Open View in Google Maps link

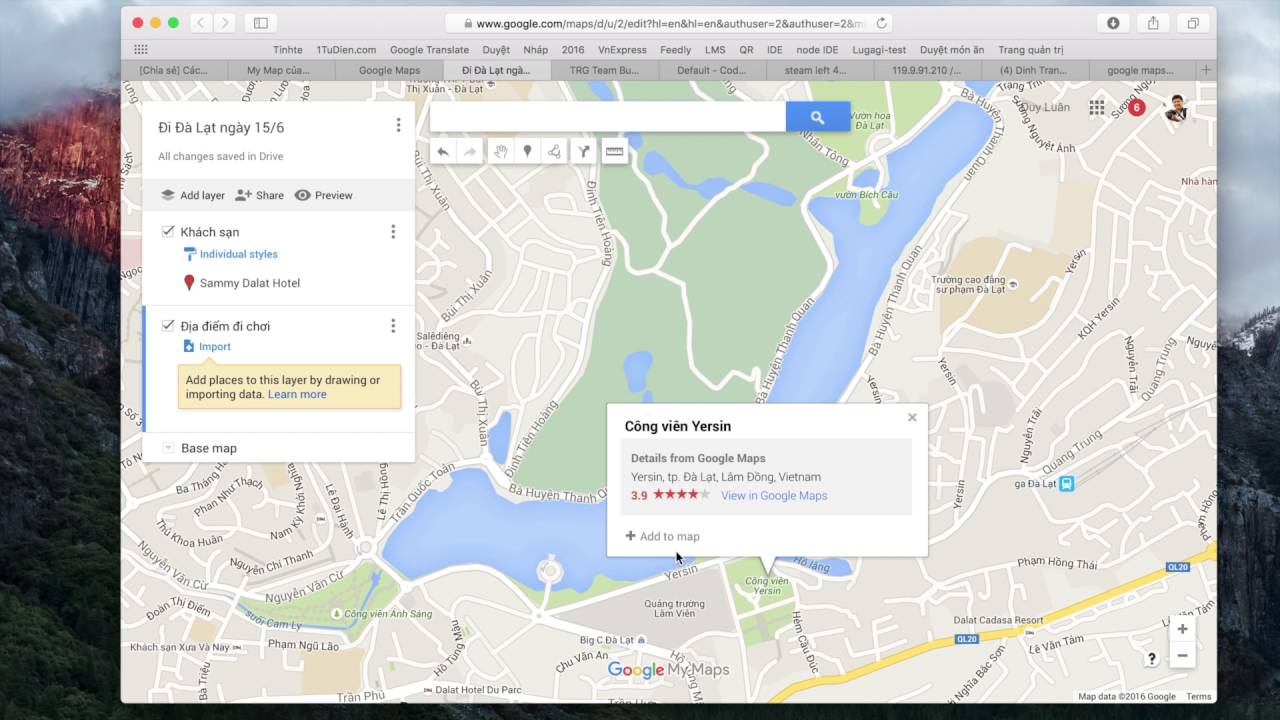[774, 496]
